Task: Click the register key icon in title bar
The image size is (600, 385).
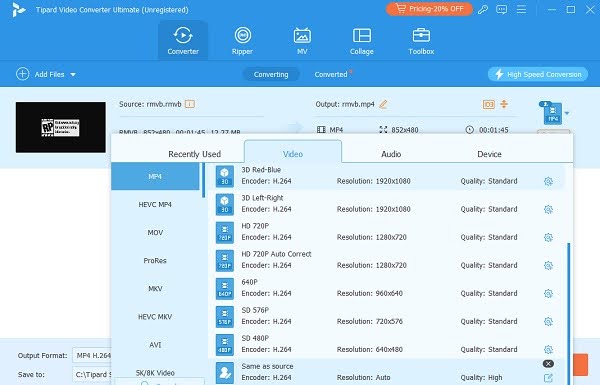Action: pos(483,10)
